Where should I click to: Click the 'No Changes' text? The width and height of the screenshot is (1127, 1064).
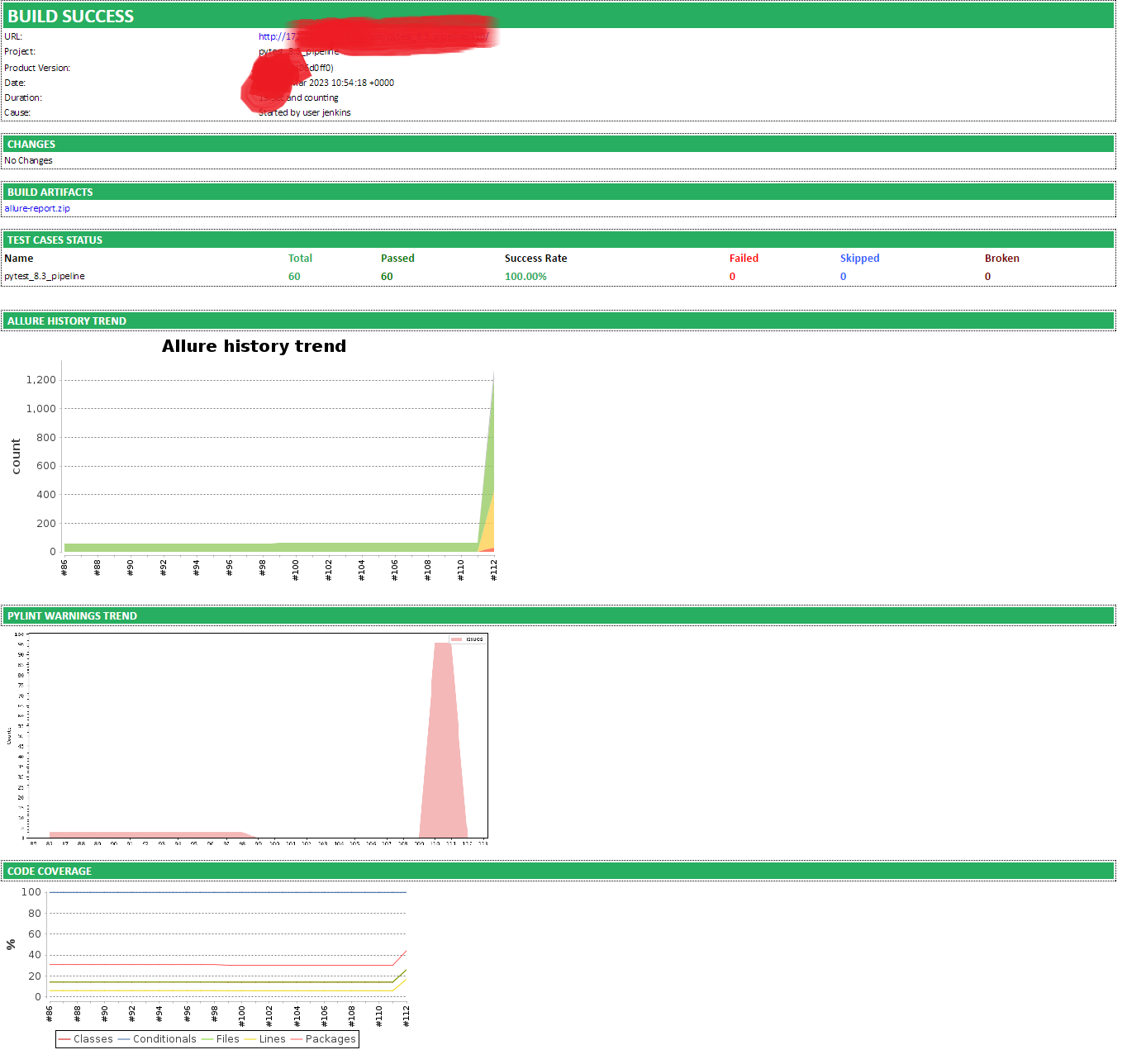coord(28,160)
